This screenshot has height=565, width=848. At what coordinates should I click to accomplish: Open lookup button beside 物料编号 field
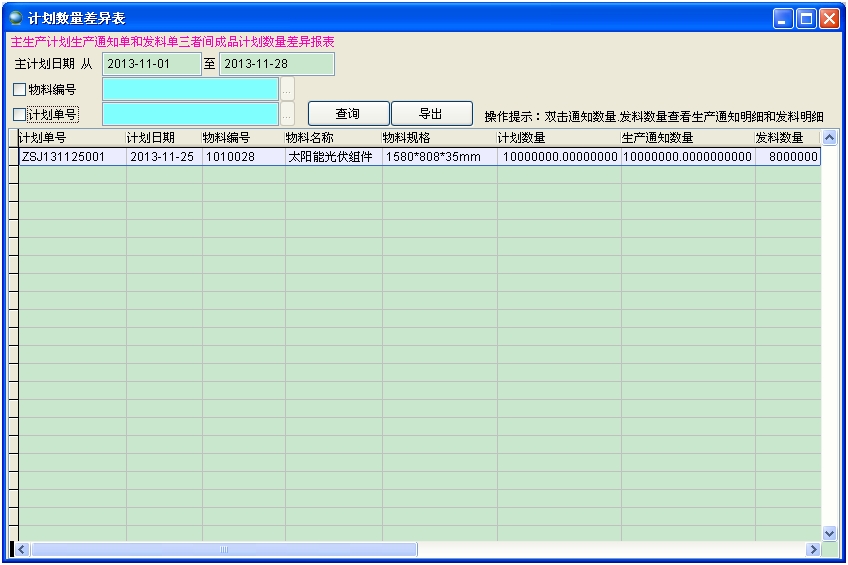288,89
